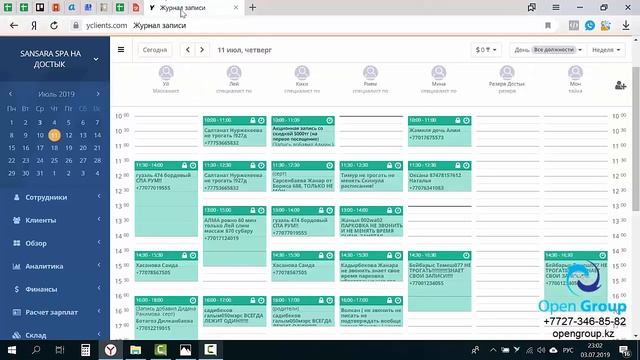Viewport: 640px width, 360px height.
Task: Expand Обзор menu chevron
Action: point(99,242)
